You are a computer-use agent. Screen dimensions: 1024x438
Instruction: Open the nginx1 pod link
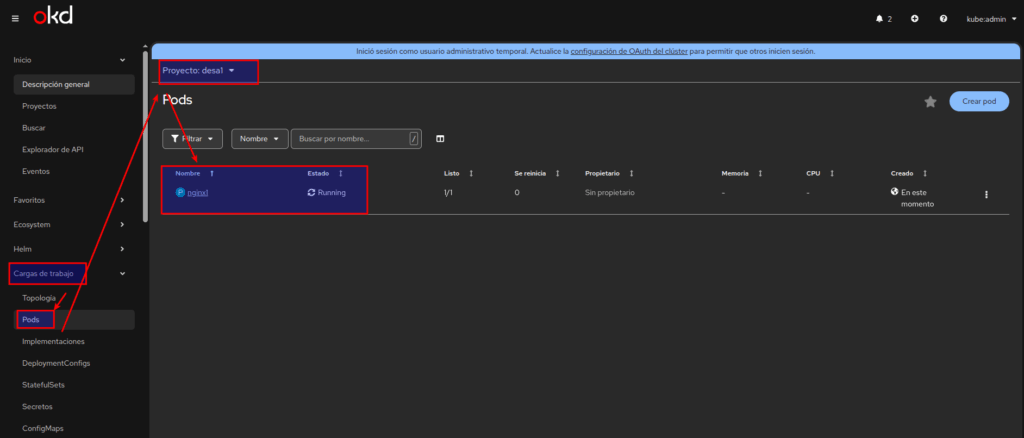[x=198, y=192]
